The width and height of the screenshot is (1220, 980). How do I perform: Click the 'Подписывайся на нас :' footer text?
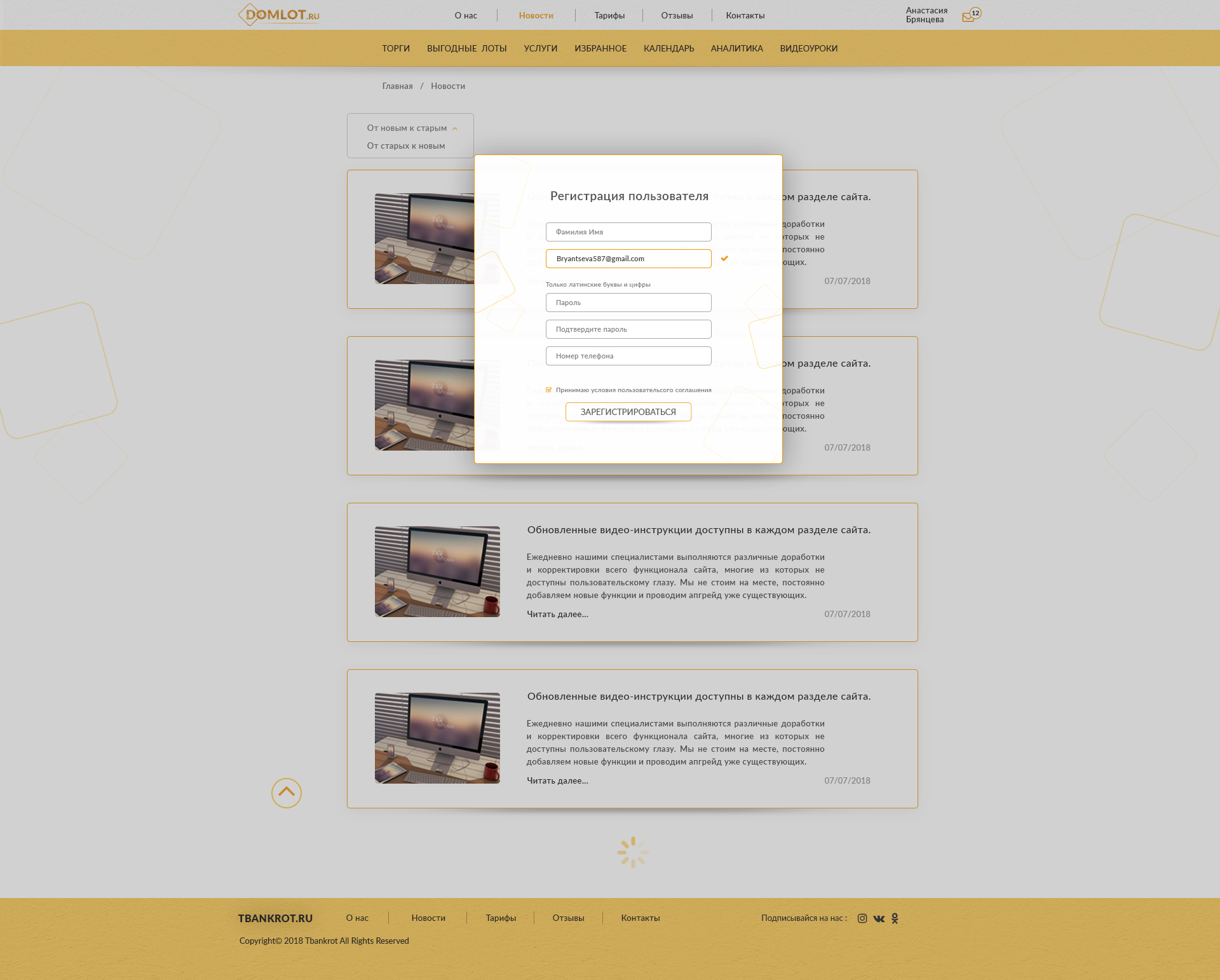point(804,918)
